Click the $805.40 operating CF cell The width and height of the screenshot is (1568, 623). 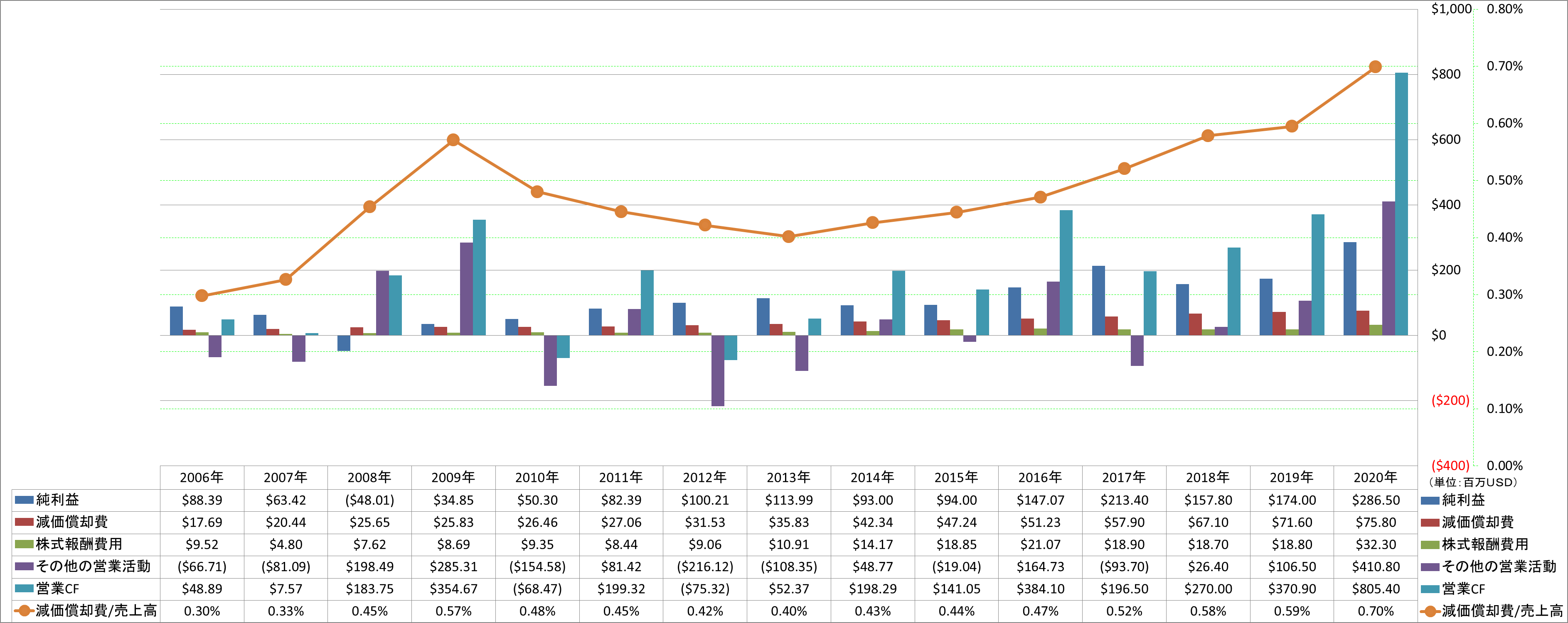(1376, 589)
